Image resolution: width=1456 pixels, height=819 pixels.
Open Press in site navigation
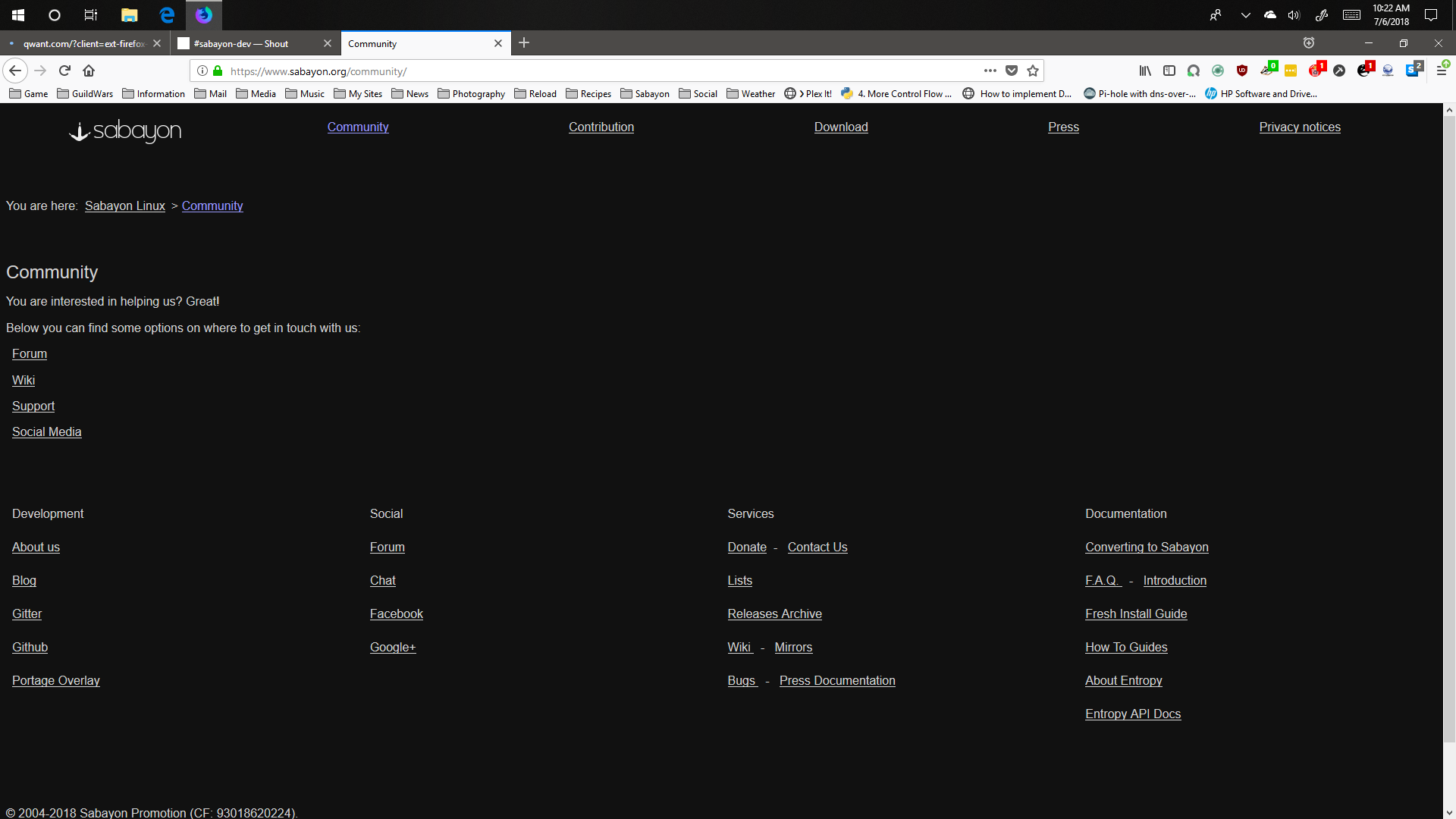(x=1063, y=127)
